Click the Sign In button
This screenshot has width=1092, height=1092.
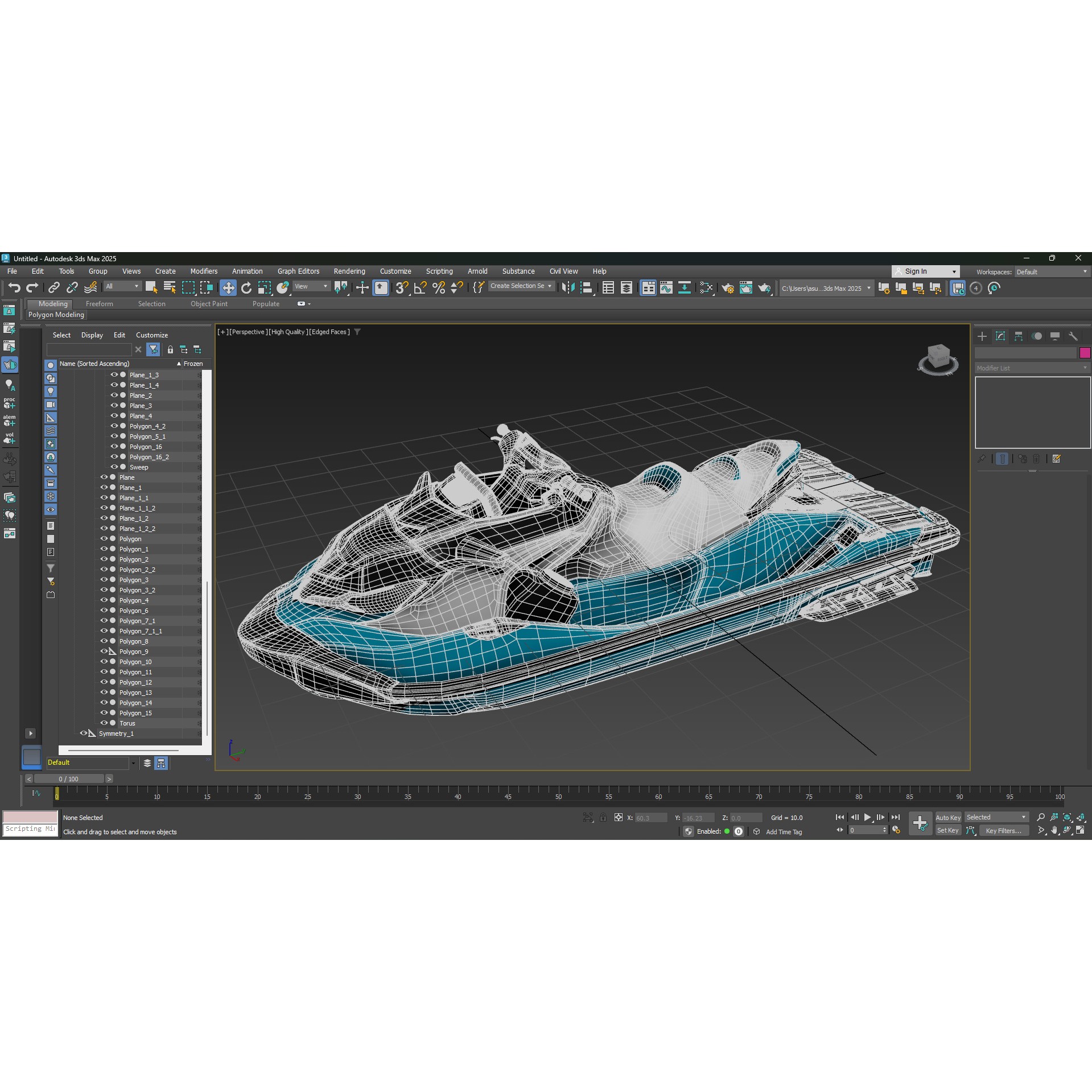point(917,271)
